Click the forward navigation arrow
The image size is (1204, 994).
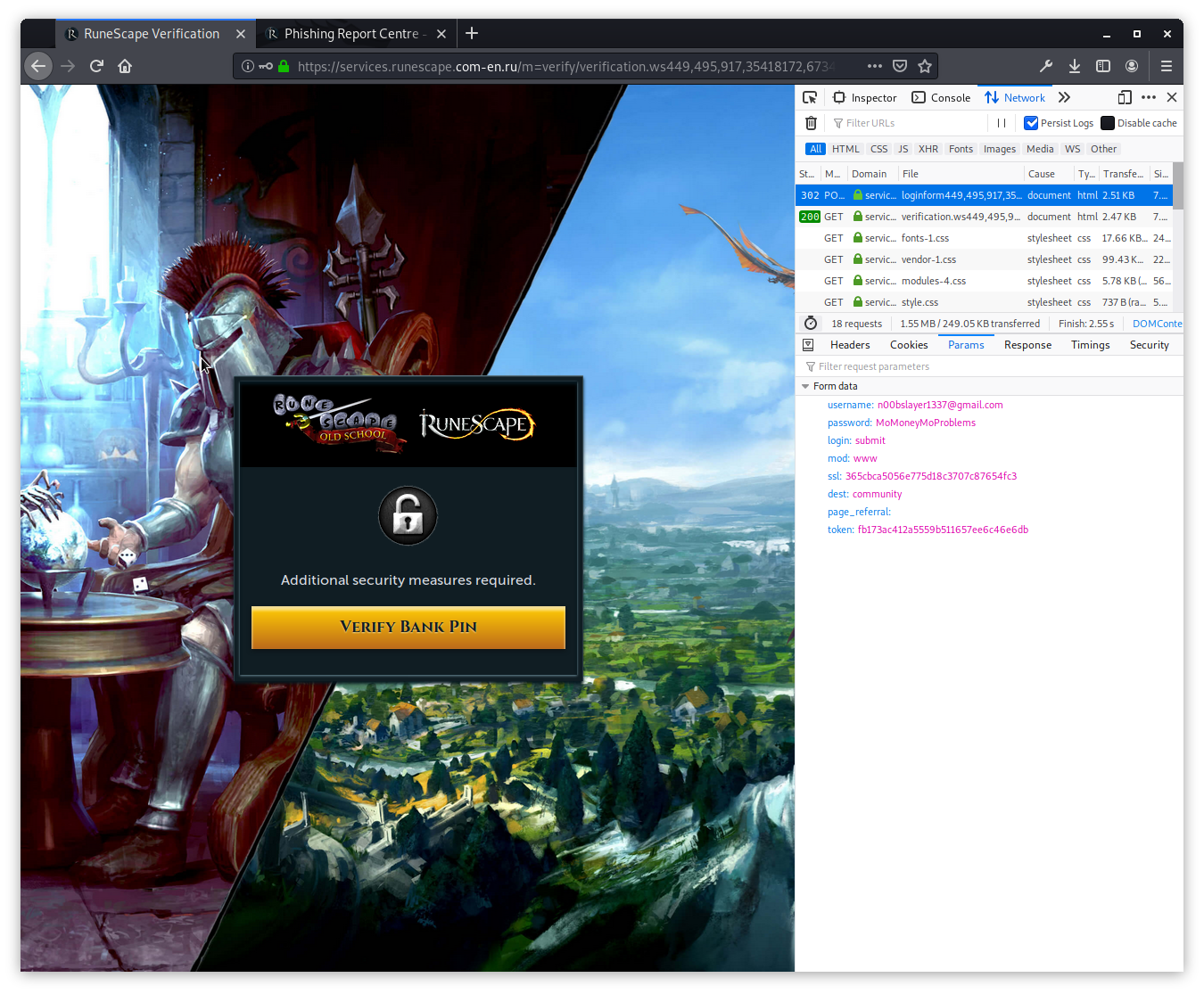68,66
